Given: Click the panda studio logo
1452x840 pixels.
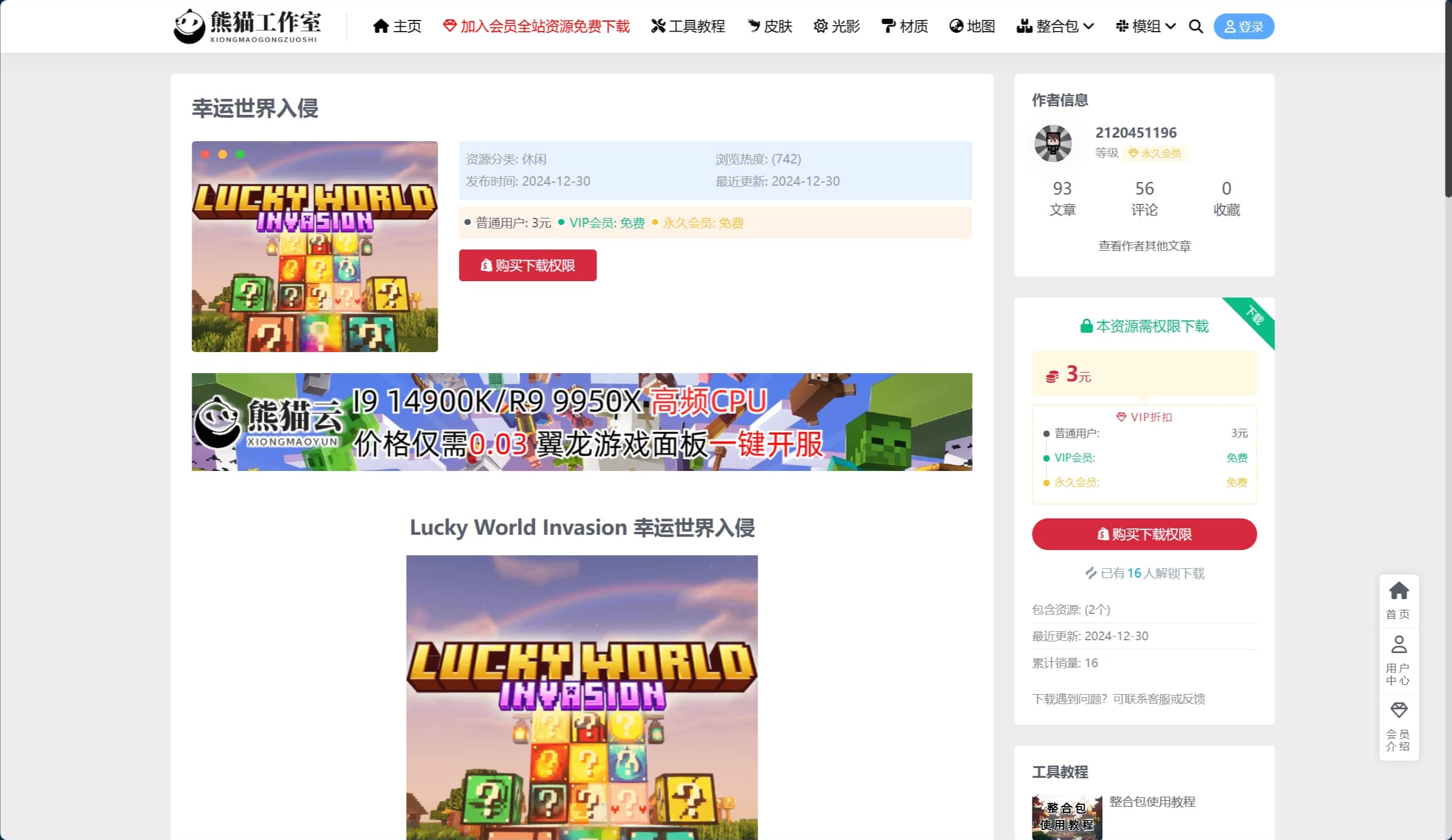Looking at the screenshot, I should coord(247,26).
